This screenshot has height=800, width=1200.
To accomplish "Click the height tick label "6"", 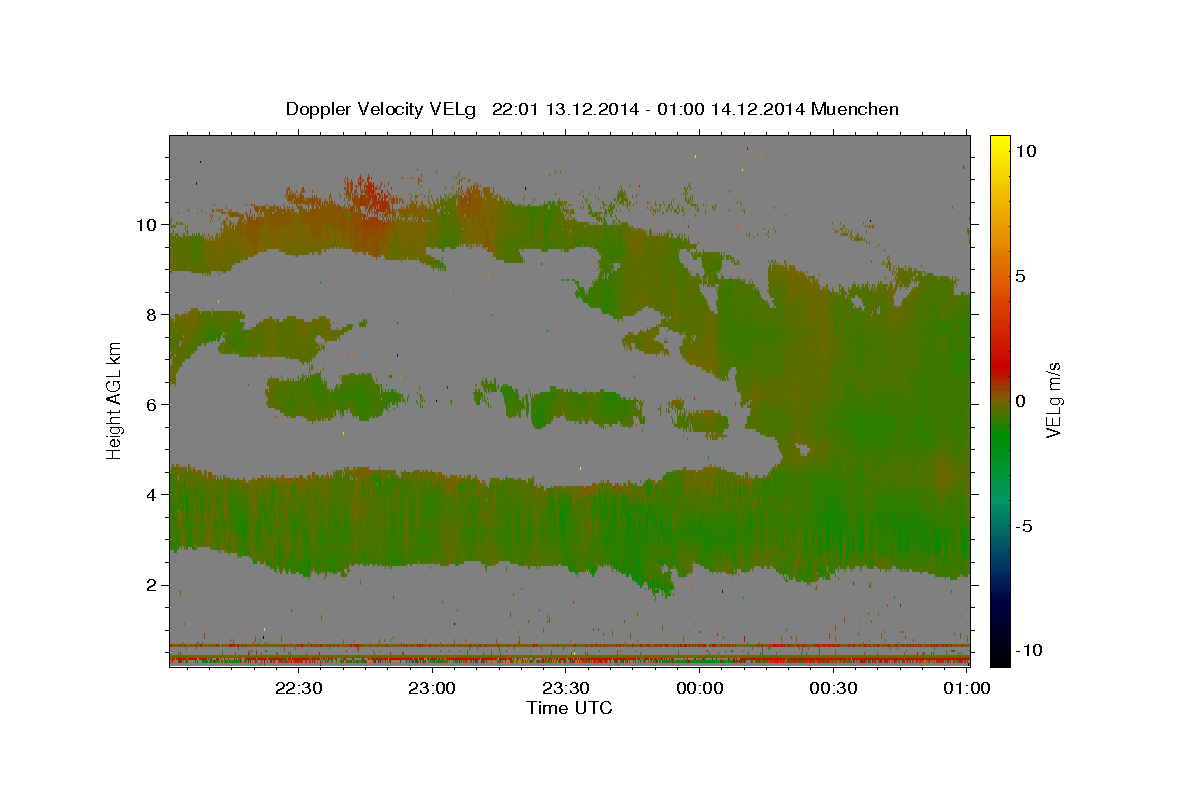I will click(x=153, y=405).
